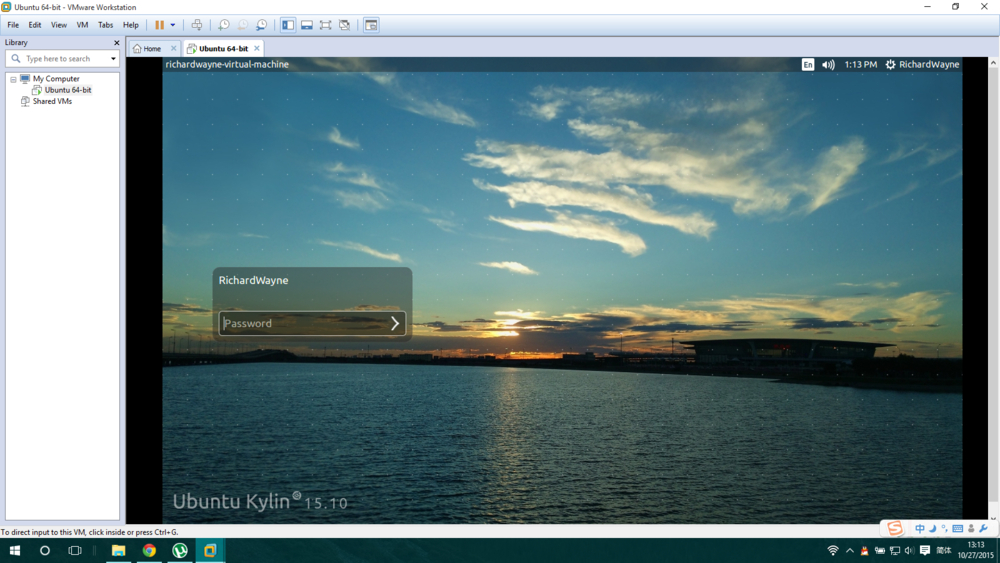The width and height of the screenshot is (1000, 563).
Task: Close the Home tab
Action: tap(173, 48)
